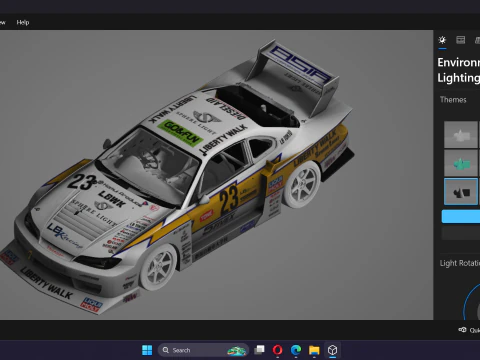
Task: Choose the teal-colored lighting theme thumbnail
Action: [461, 163]
